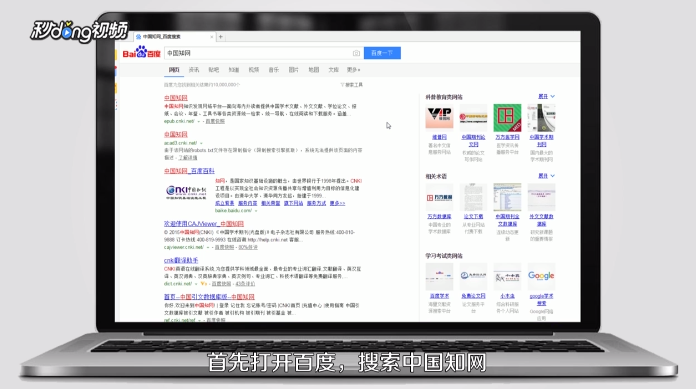Click the 搜索工具 filter icon
Image resolution: width=696 pixels, height=389 pixels.
[x=342, y=85]
